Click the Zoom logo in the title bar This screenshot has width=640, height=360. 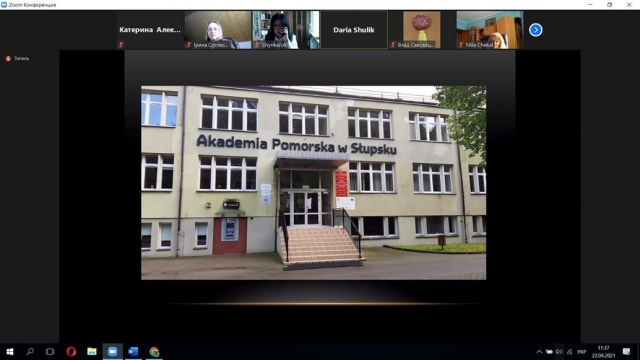4,5
